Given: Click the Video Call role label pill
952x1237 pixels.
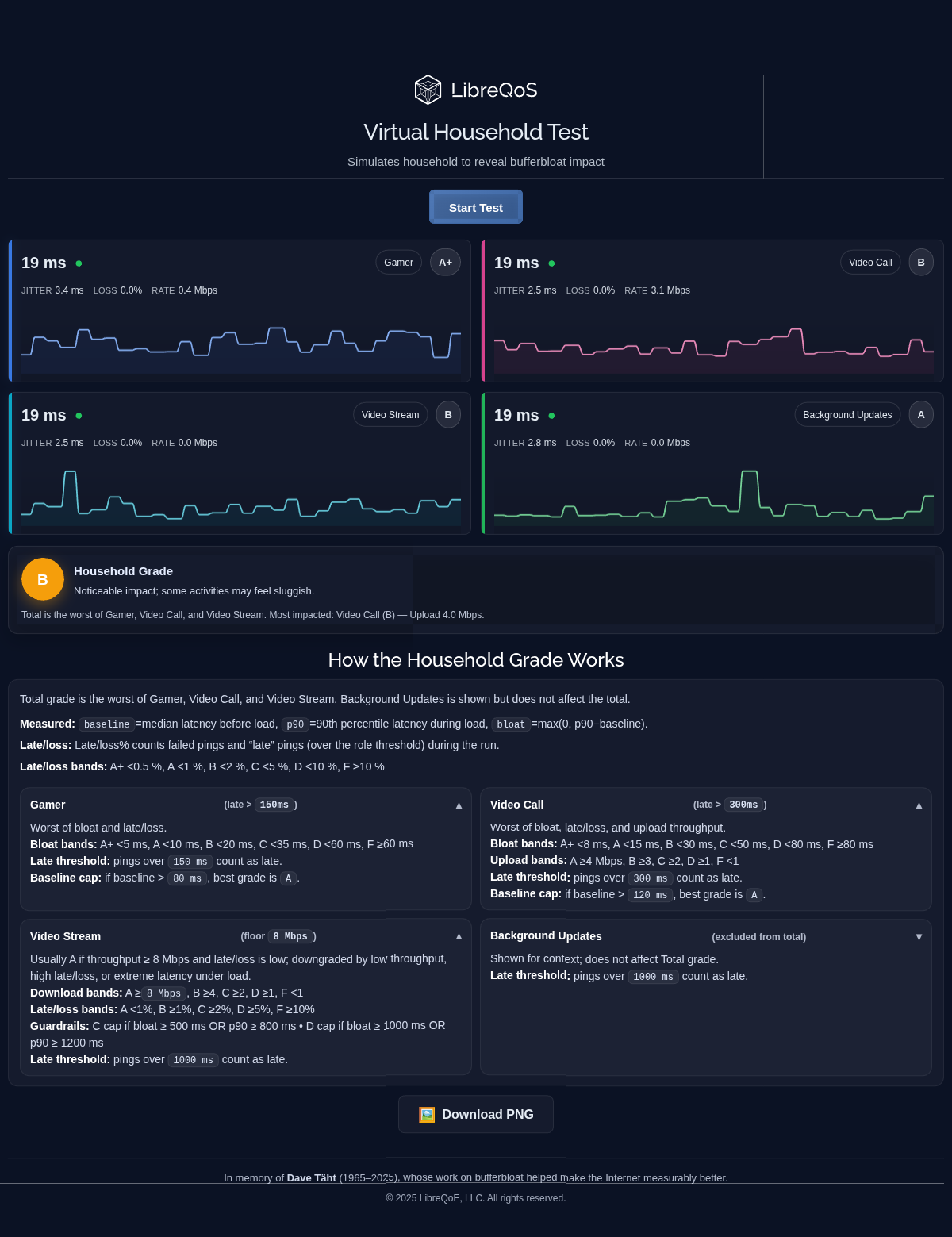Looking at the screenshot, I should click(869, 262).
